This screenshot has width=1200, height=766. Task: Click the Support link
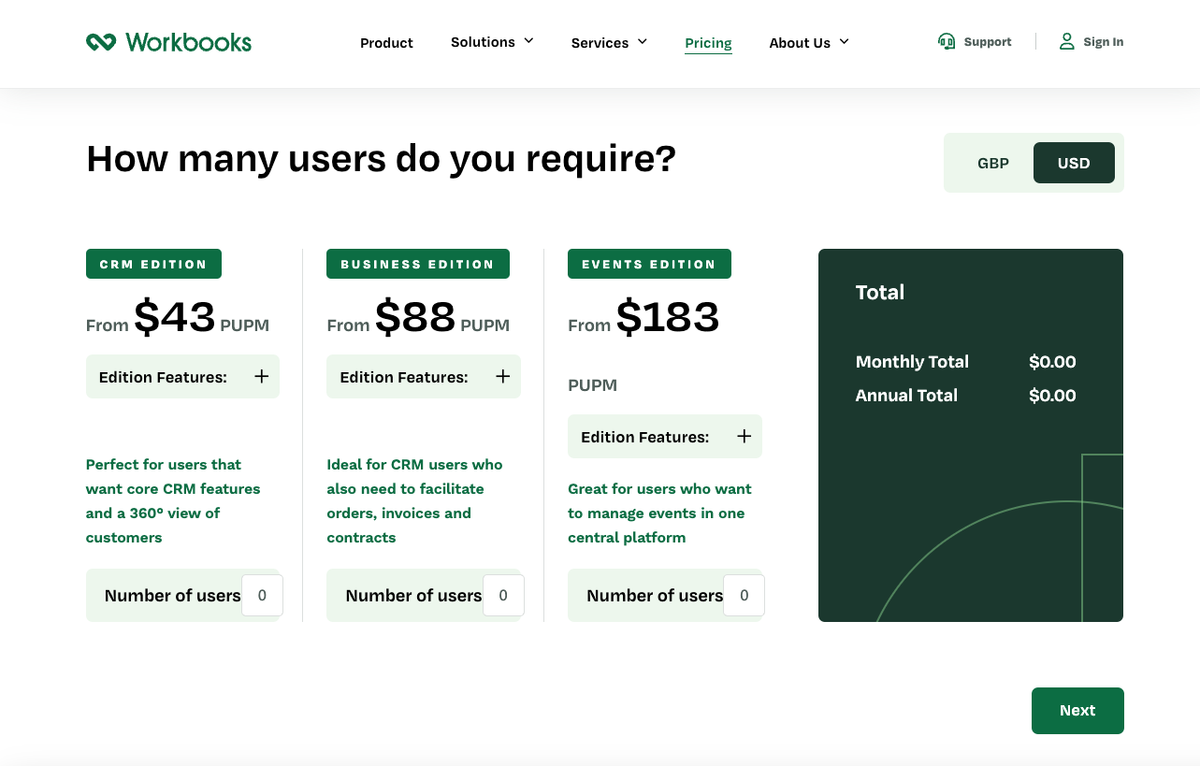click(x=988, y=41)
